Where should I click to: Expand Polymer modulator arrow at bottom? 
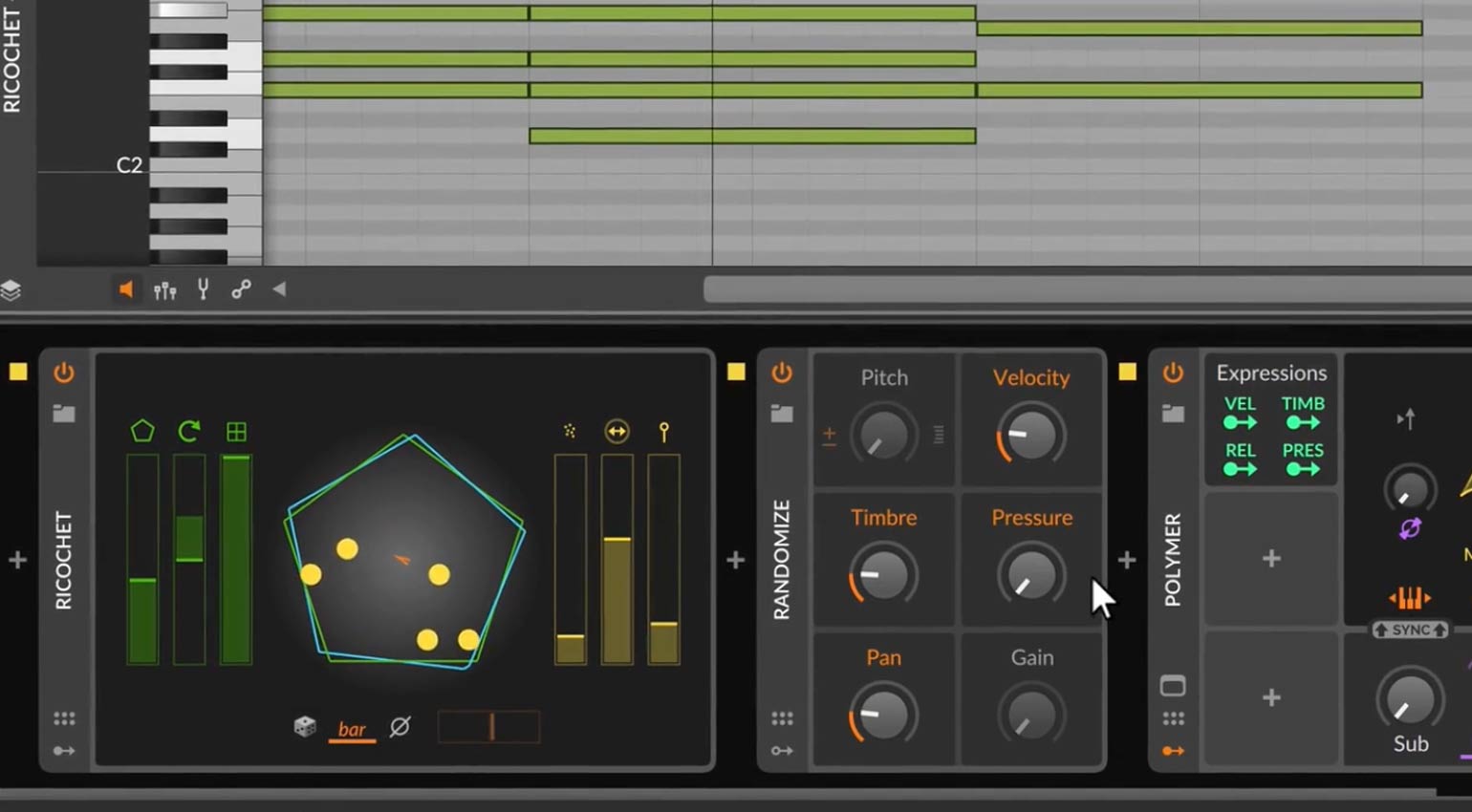click(x=1173, y=752)
